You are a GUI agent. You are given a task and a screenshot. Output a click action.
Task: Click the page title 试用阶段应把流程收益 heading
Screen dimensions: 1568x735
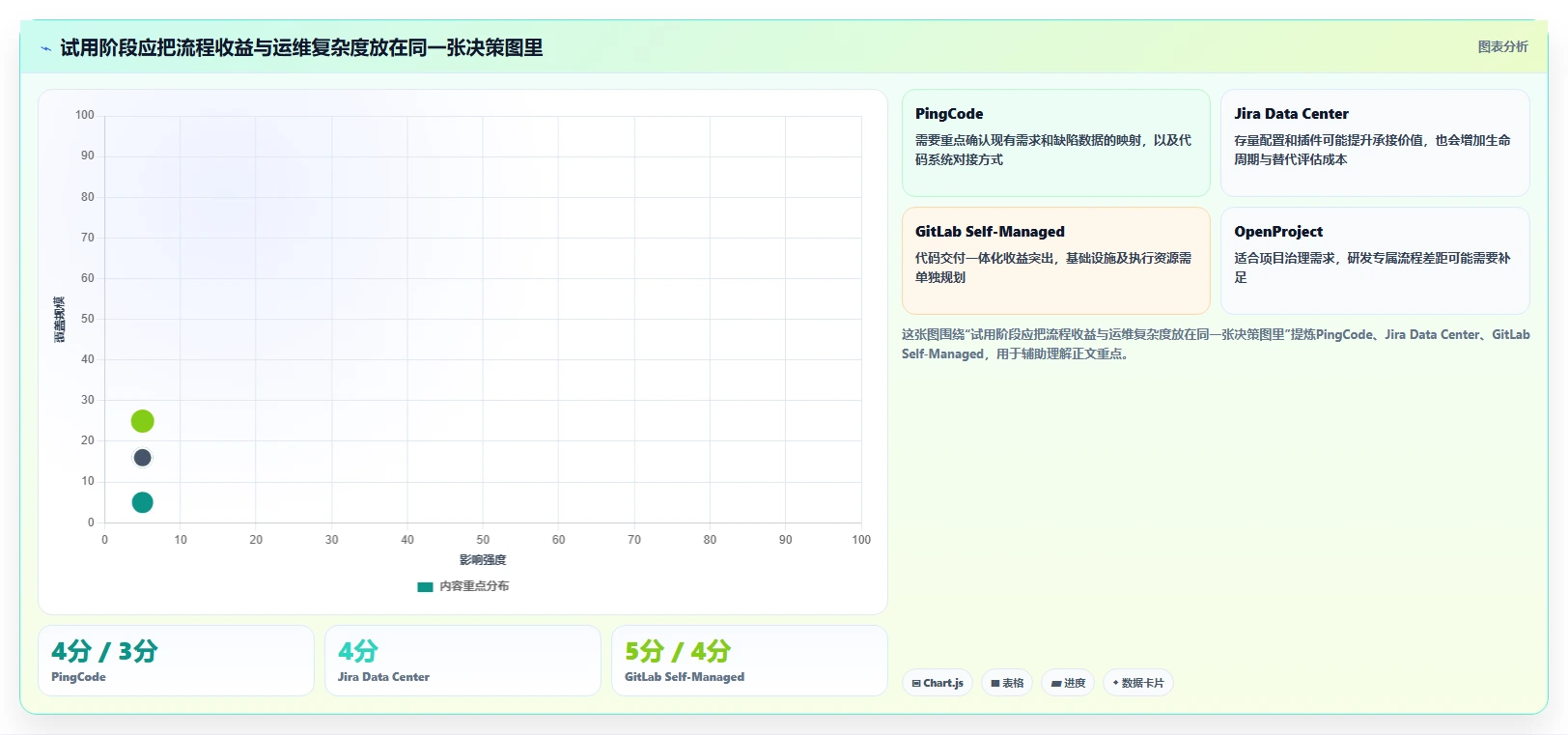(x=301, y=48)
